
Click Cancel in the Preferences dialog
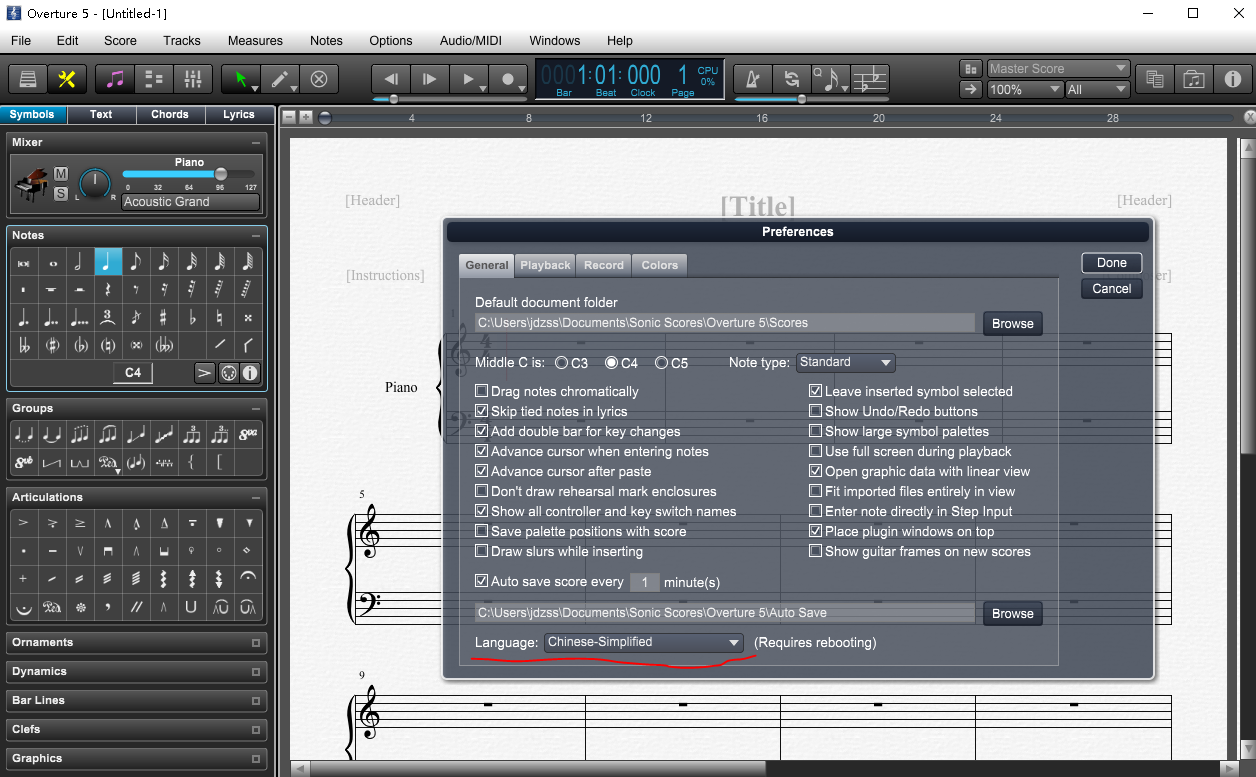1112,288
